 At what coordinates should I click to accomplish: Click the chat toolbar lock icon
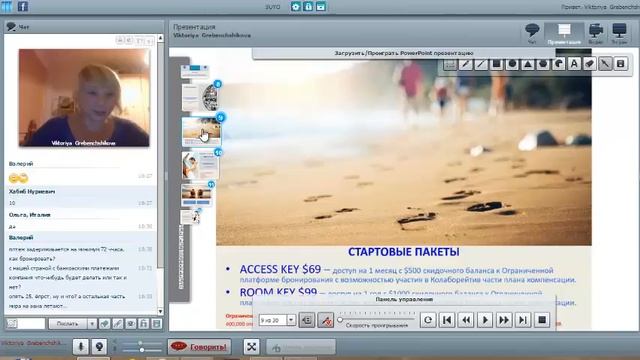(x=144, y=324)
